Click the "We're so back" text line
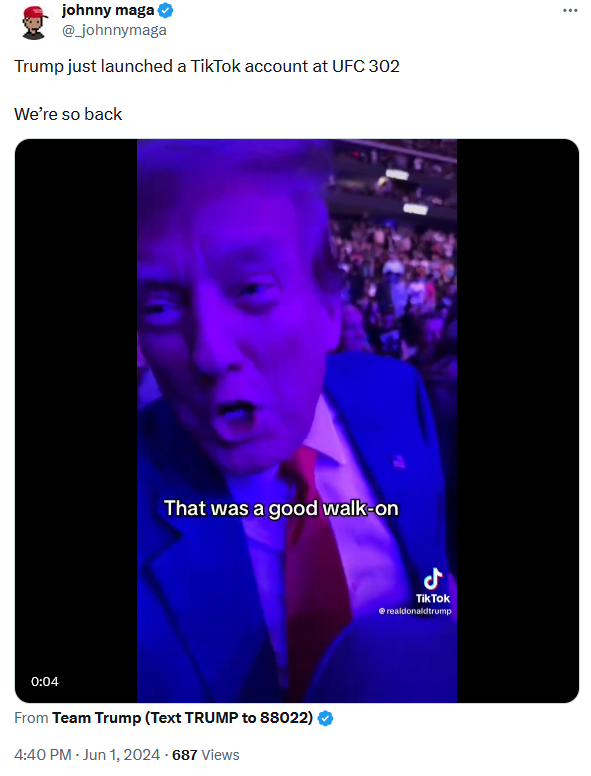The image size is (591, 776). pos(68,114)
